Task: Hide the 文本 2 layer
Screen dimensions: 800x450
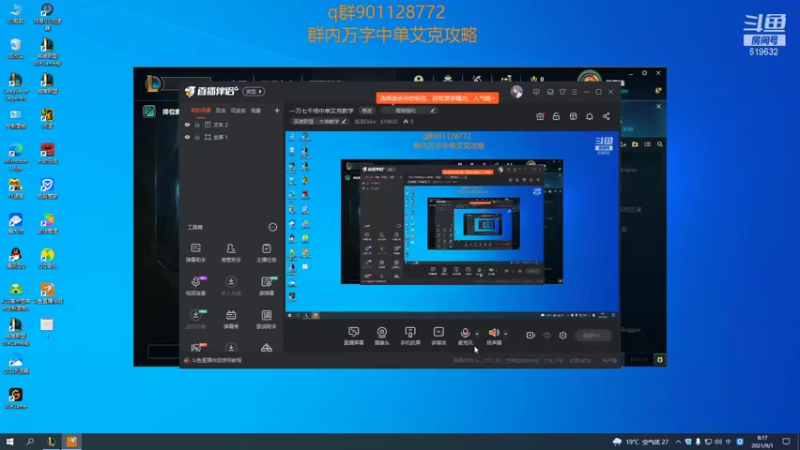Action: coord(187,124)
